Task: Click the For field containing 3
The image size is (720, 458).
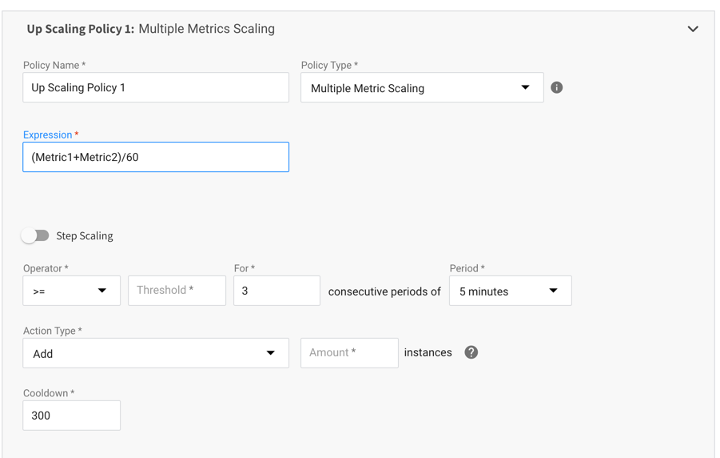Action: coord(276,291)
